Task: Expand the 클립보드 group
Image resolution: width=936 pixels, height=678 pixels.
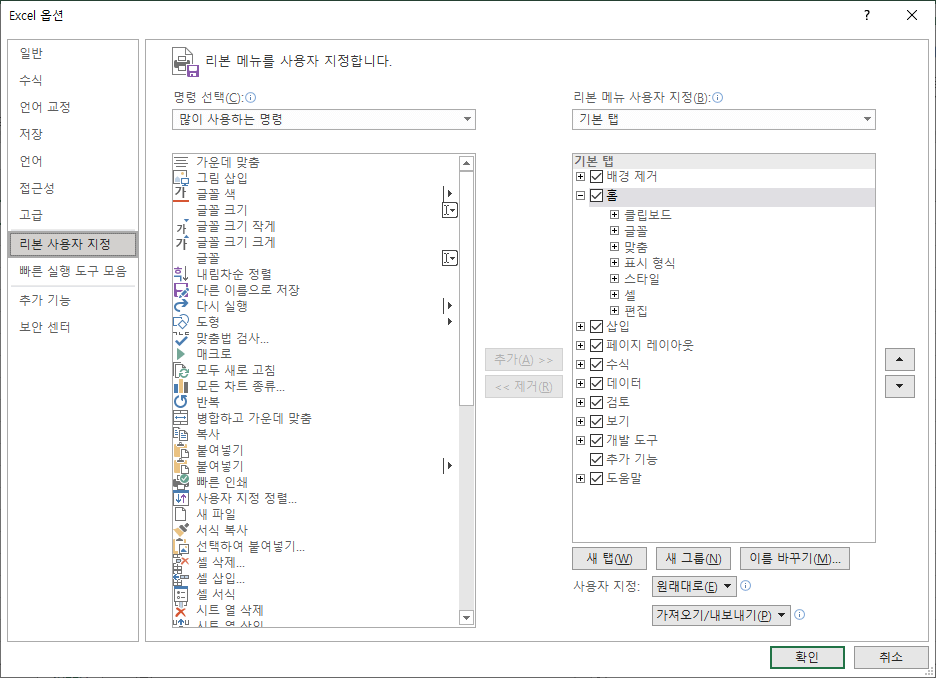Action: [614, 214]
